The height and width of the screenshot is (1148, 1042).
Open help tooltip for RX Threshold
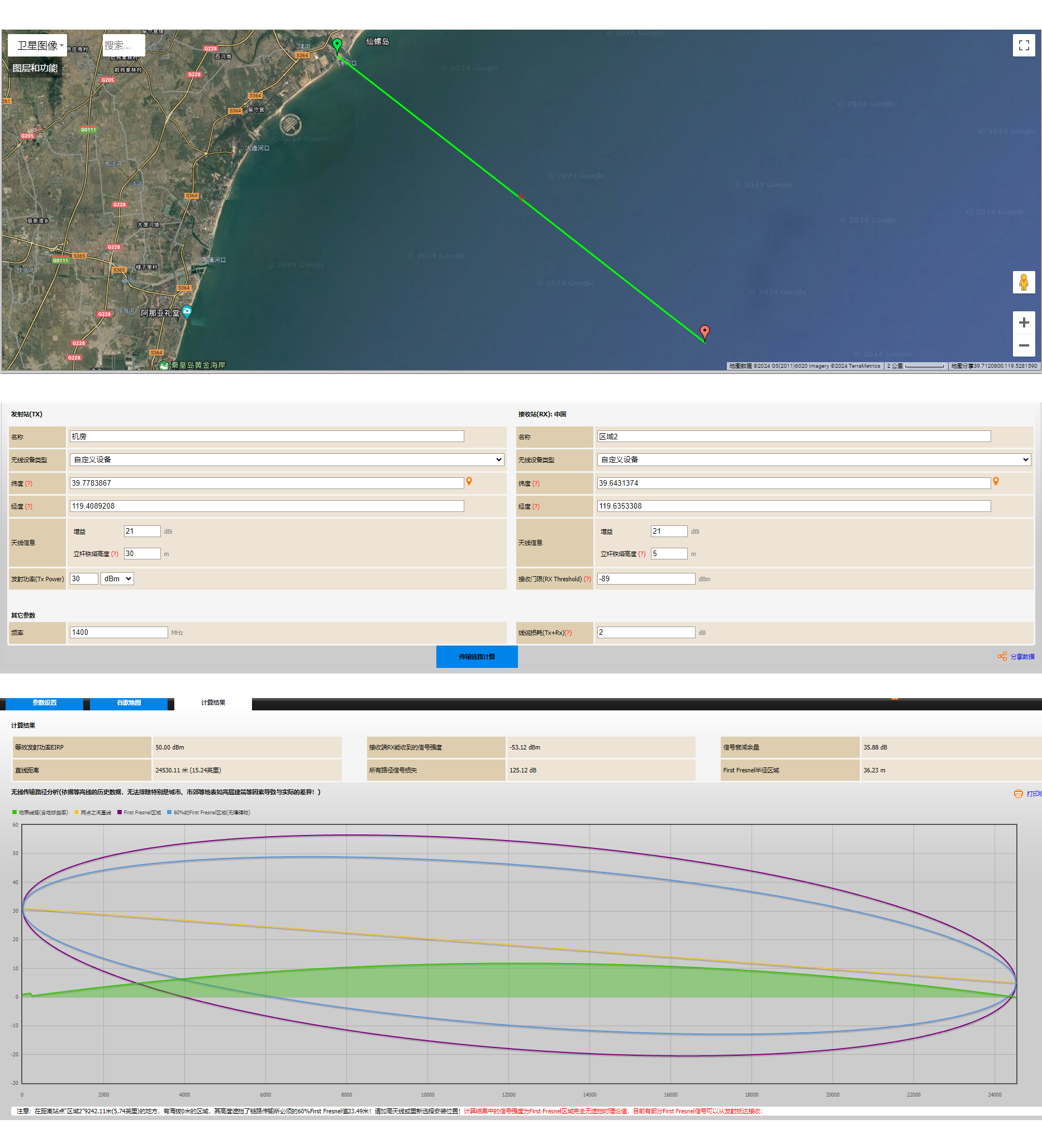(x=587, y=579)
